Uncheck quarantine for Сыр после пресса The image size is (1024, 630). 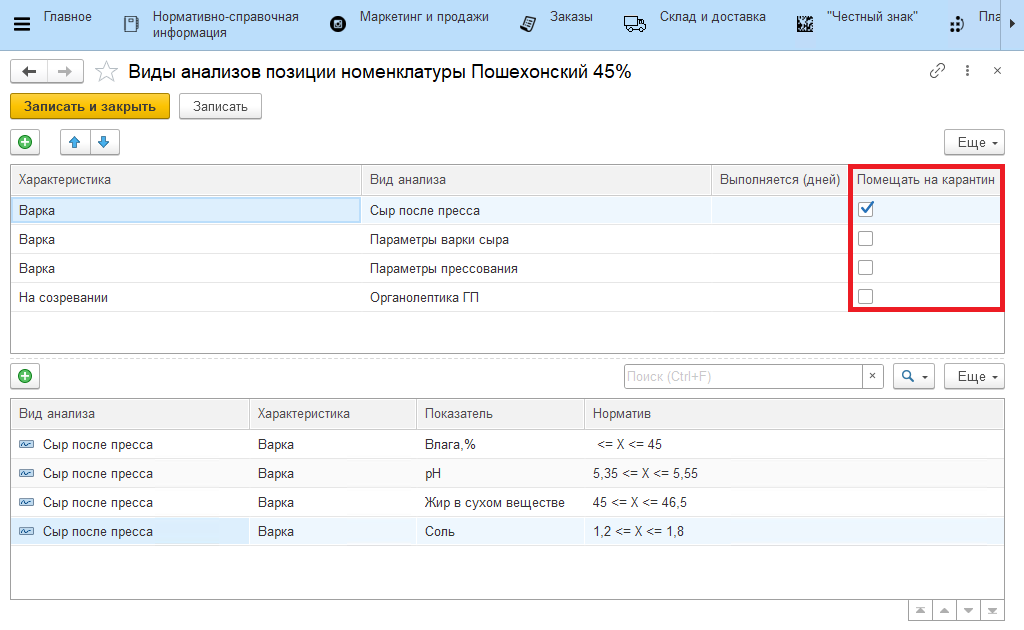point(866,210)
